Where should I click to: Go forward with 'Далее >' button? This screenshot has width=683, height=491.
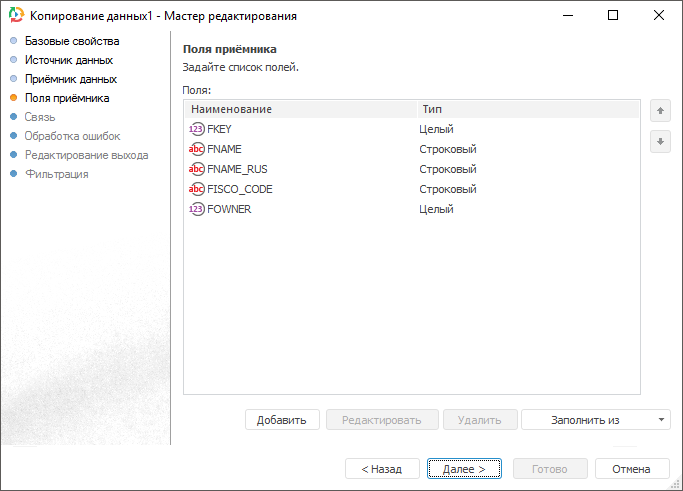[464, 469]
